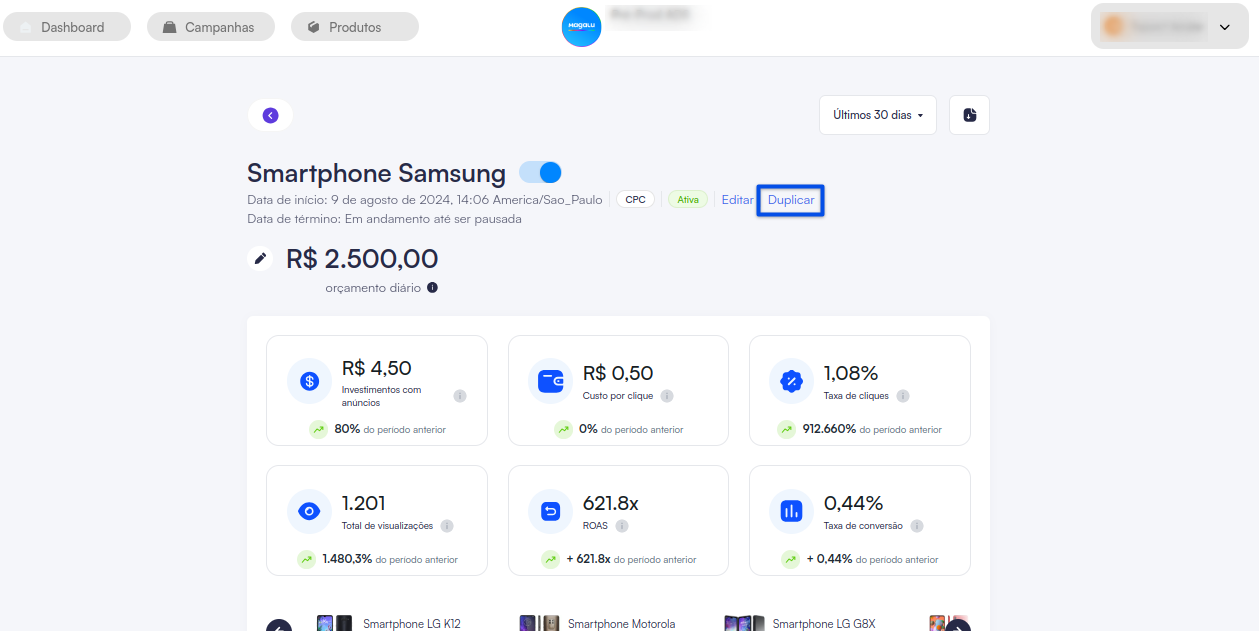1259x631 pixels.
Task: Click the R$ 4,50 investment value
Action: pos(377,368)
